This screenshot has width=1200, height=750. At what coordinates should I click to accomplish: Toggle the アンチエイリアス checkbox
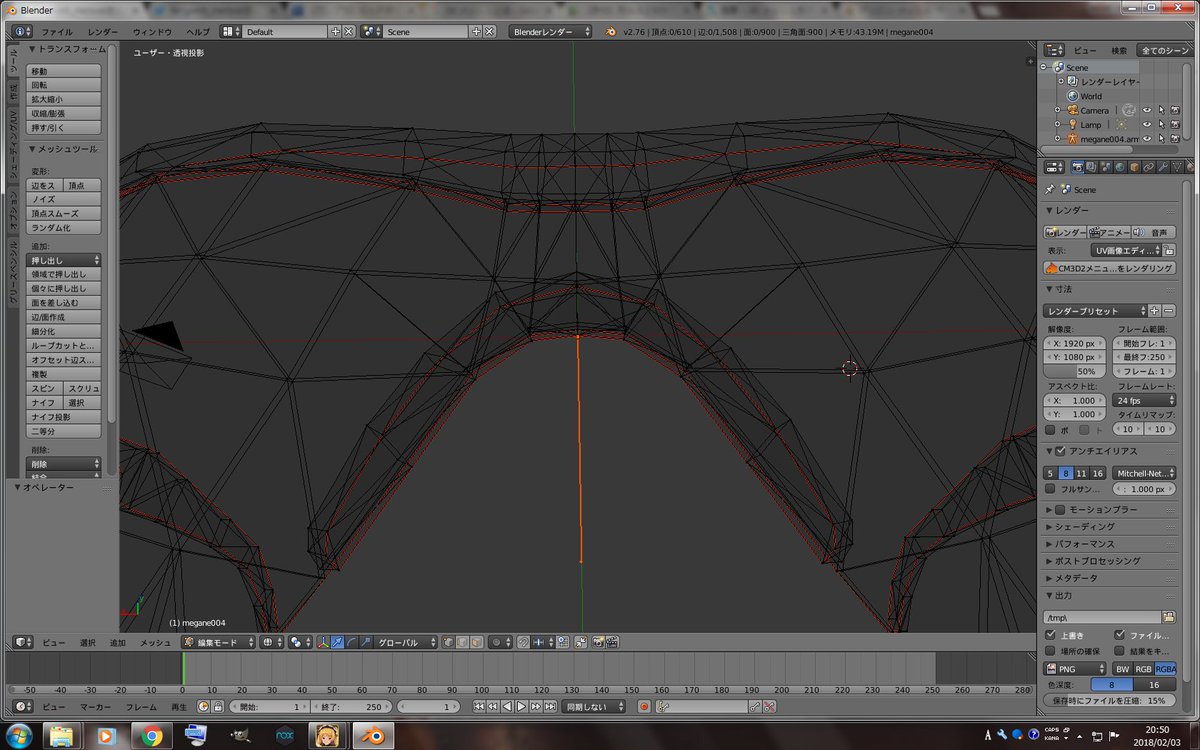click(1061, 451)
